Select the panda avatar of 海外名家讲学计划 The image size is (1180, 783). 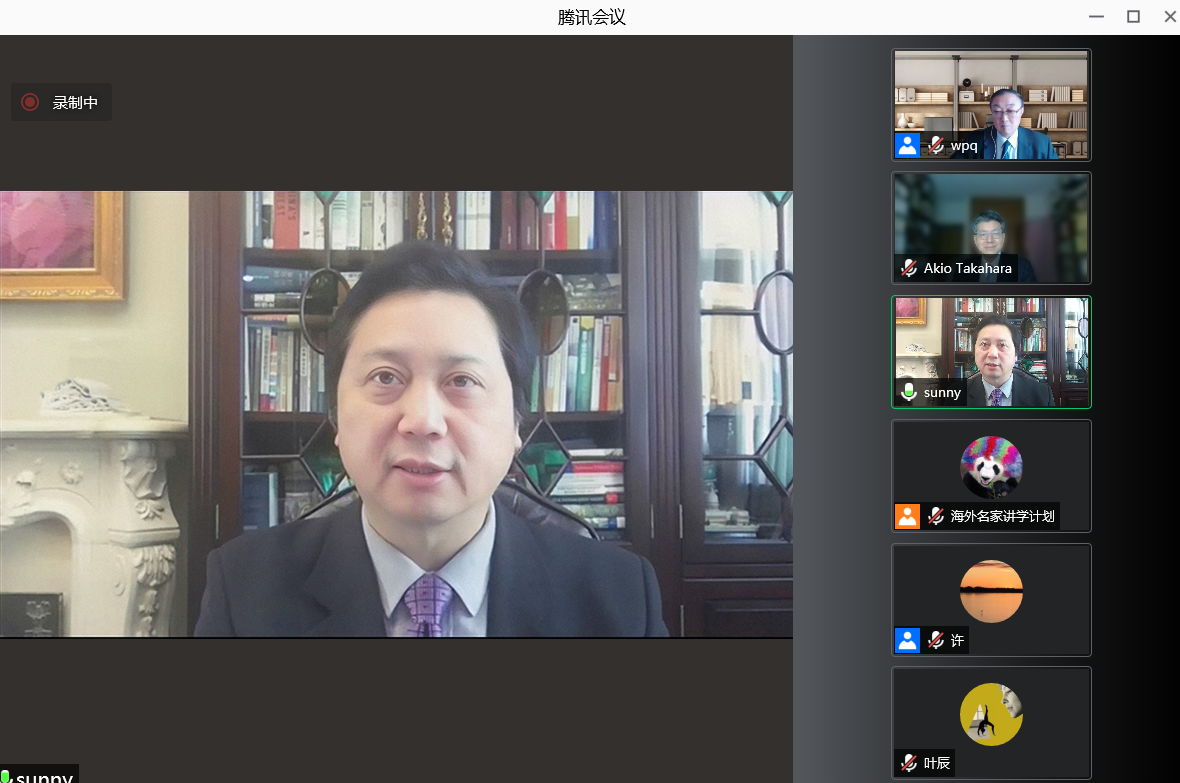[991, 467]
